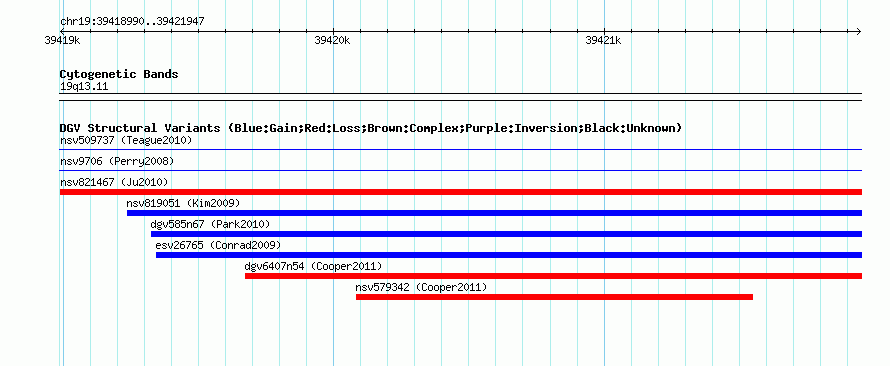Click the 19q13.11 band label
890x366 pixels.
[x=84, y=87]
